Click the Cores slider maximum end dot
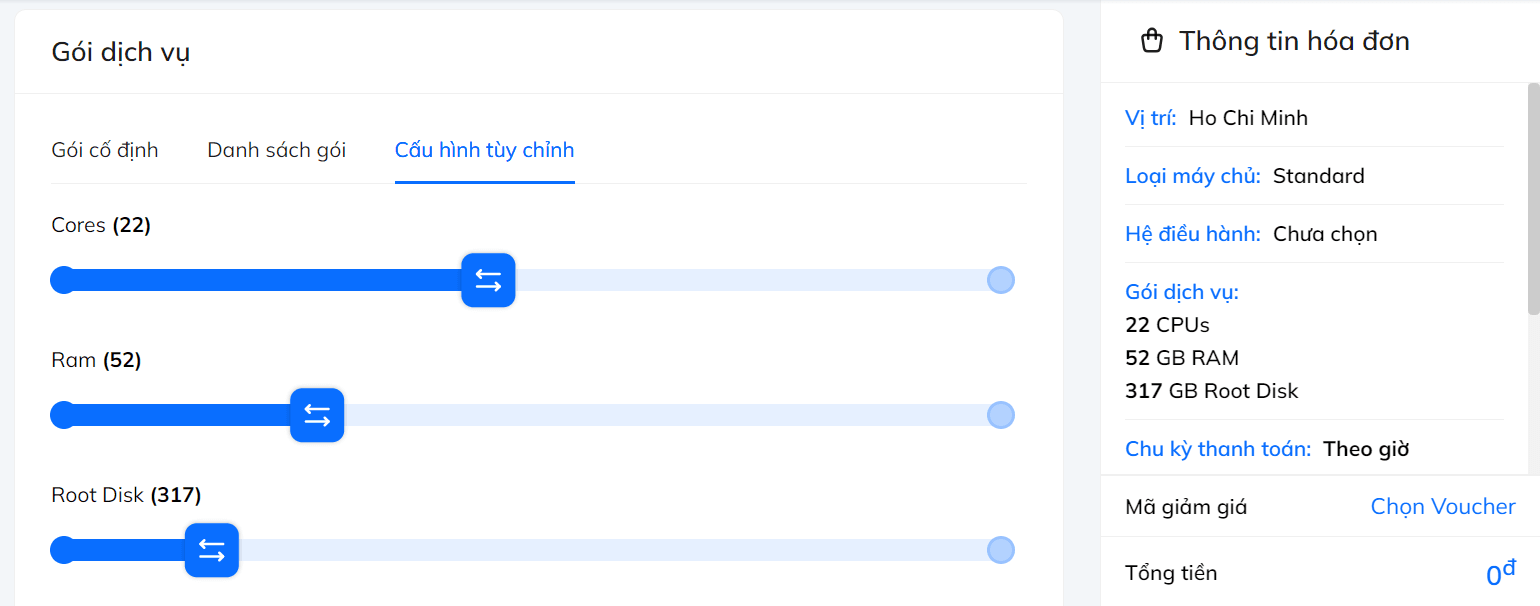Screen dimensions: 1540x606 tap(1001, 280)
